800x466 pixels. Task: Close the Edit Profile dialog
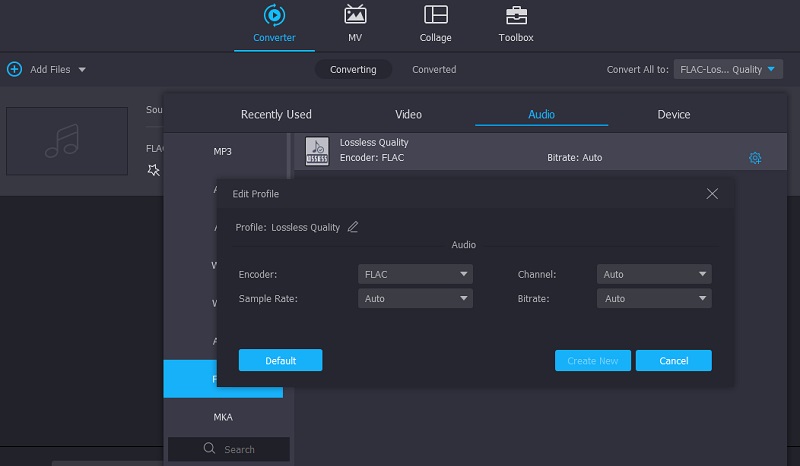712,194
